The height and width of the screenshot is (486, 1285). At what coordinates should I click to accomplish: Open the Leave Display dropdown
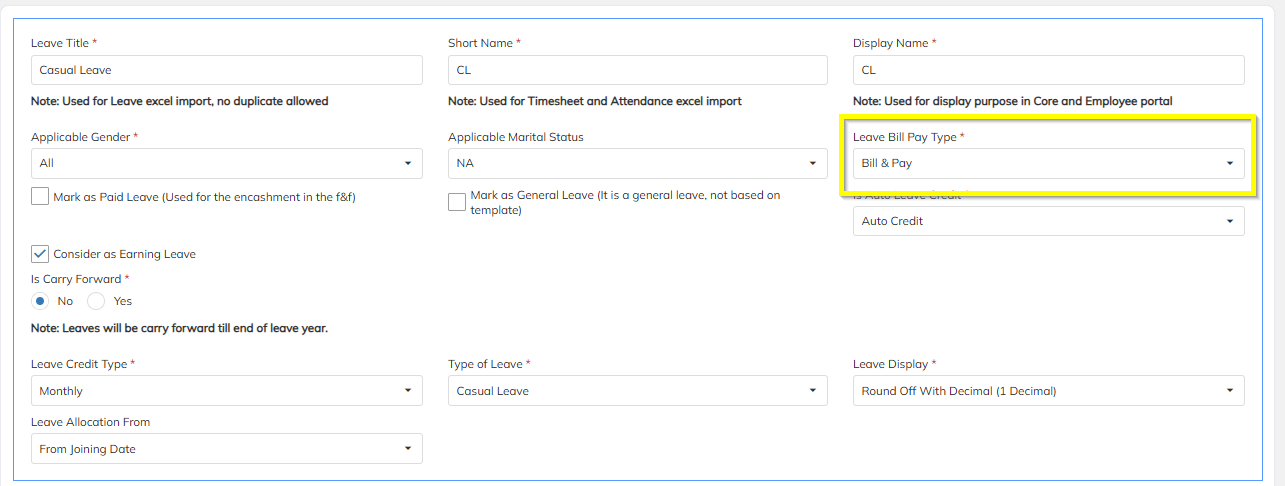coord(1048,391)
